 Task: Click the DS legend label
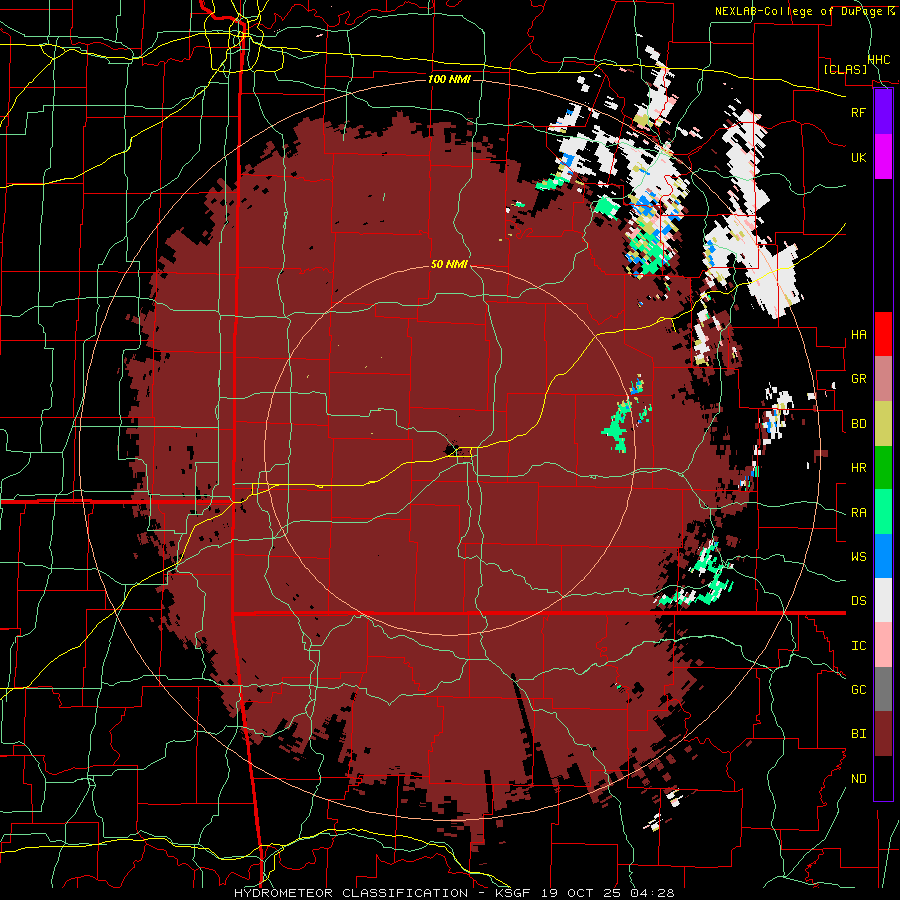(858, 601)
